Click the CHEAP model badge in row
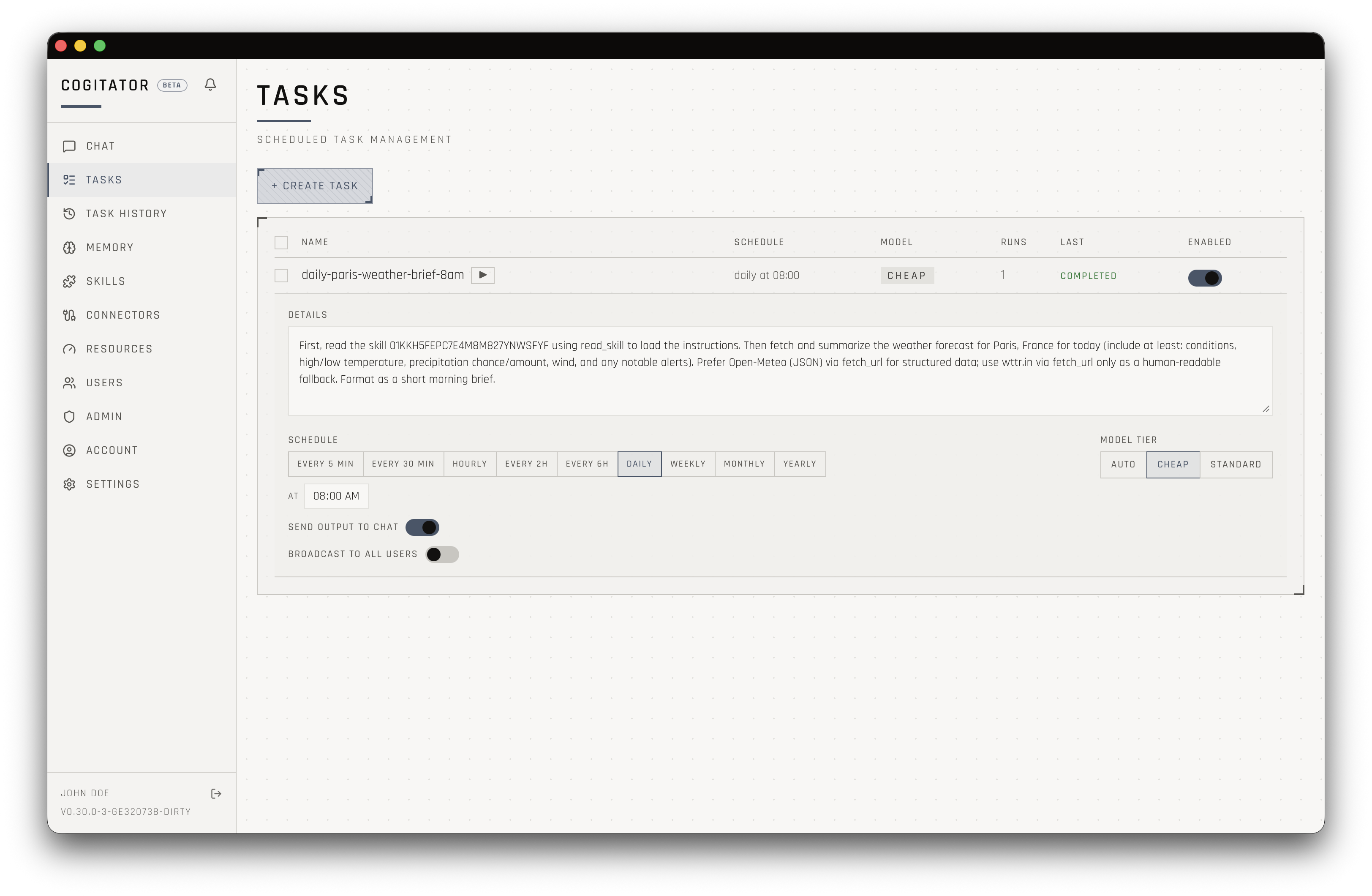 point(907,276)
